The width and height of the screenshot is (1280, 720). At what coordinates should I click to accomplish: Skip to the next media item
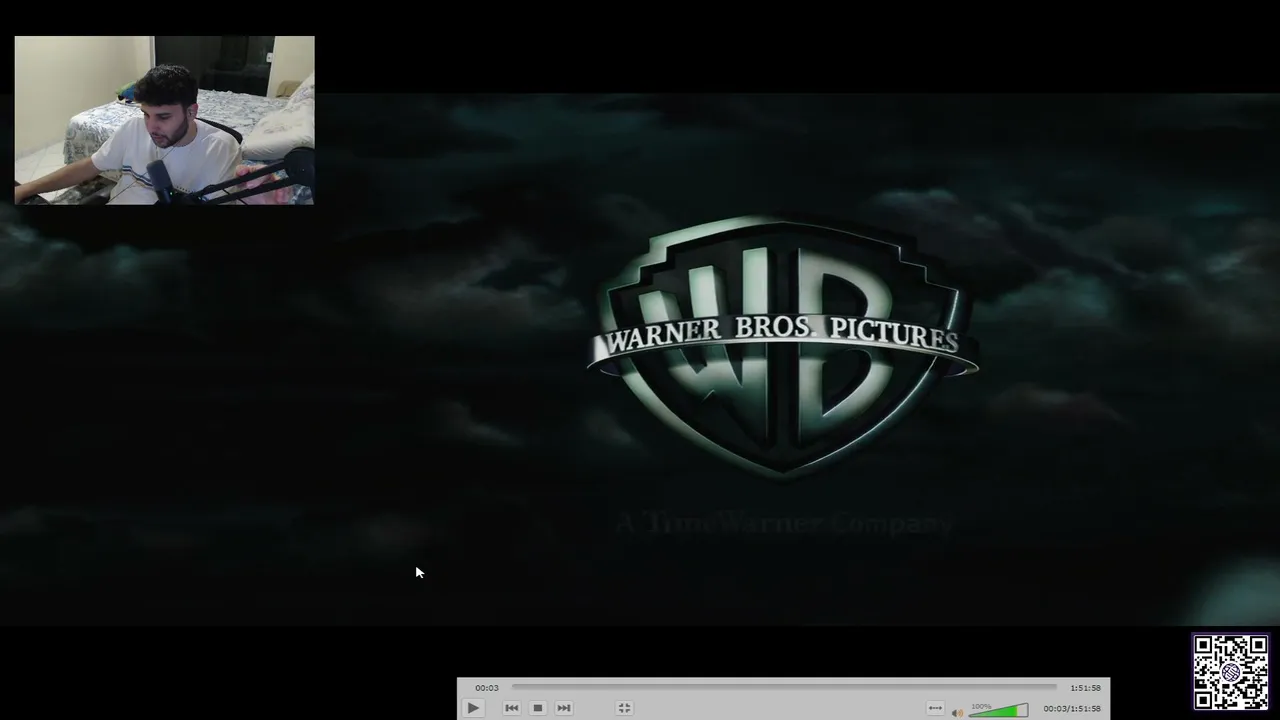[x=564, y=708]
